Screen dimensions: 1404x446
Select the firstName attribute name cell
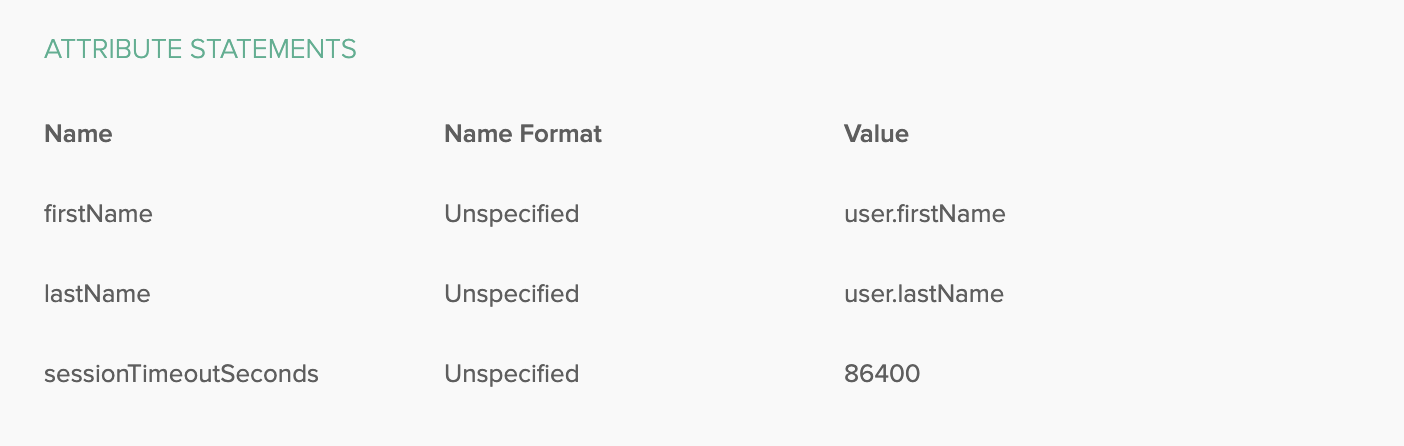(98, 214)
